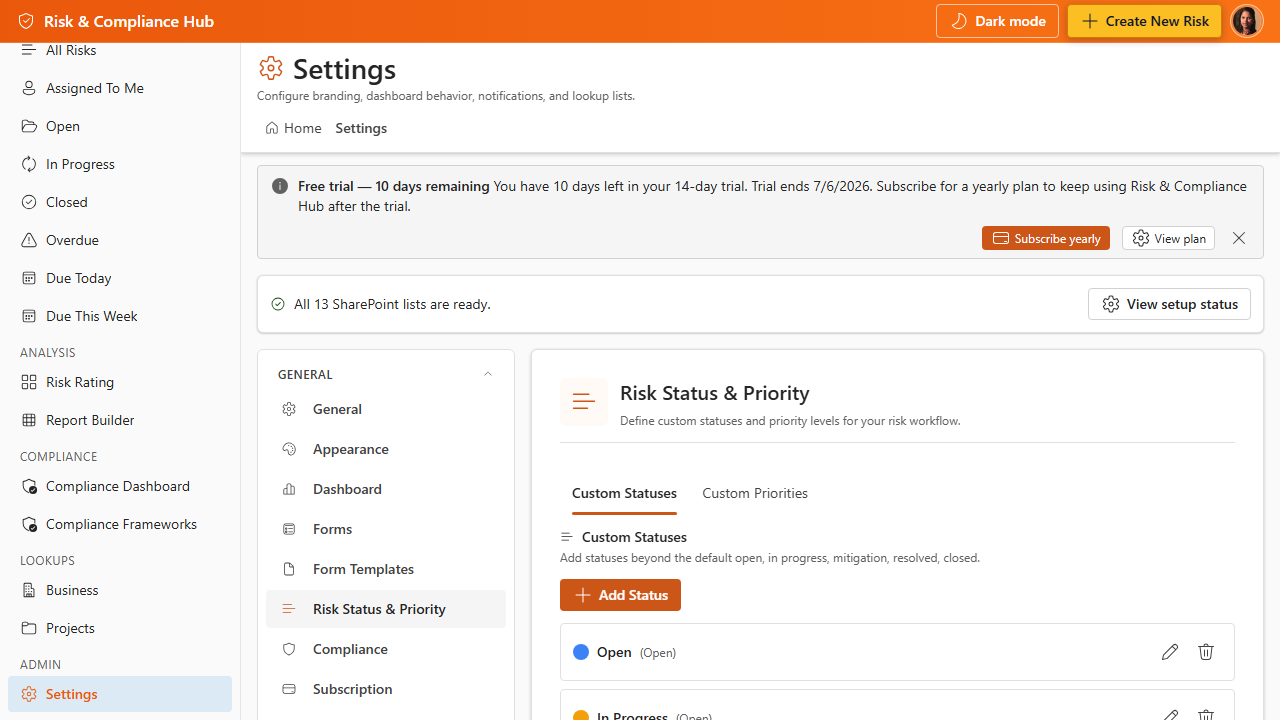1280x720 pixels.
Task: Click the Overdue warning icon in sidebar
Action: point(29,240)
